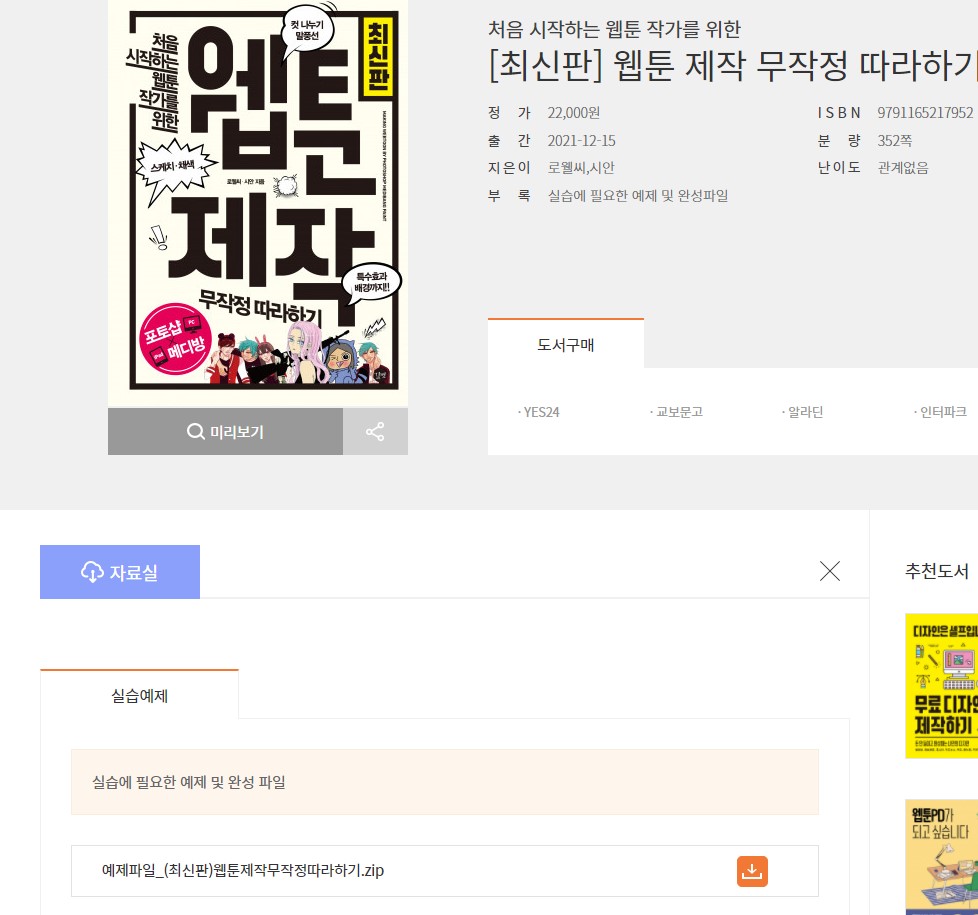Click the publication date 2021-12-15

581,141
